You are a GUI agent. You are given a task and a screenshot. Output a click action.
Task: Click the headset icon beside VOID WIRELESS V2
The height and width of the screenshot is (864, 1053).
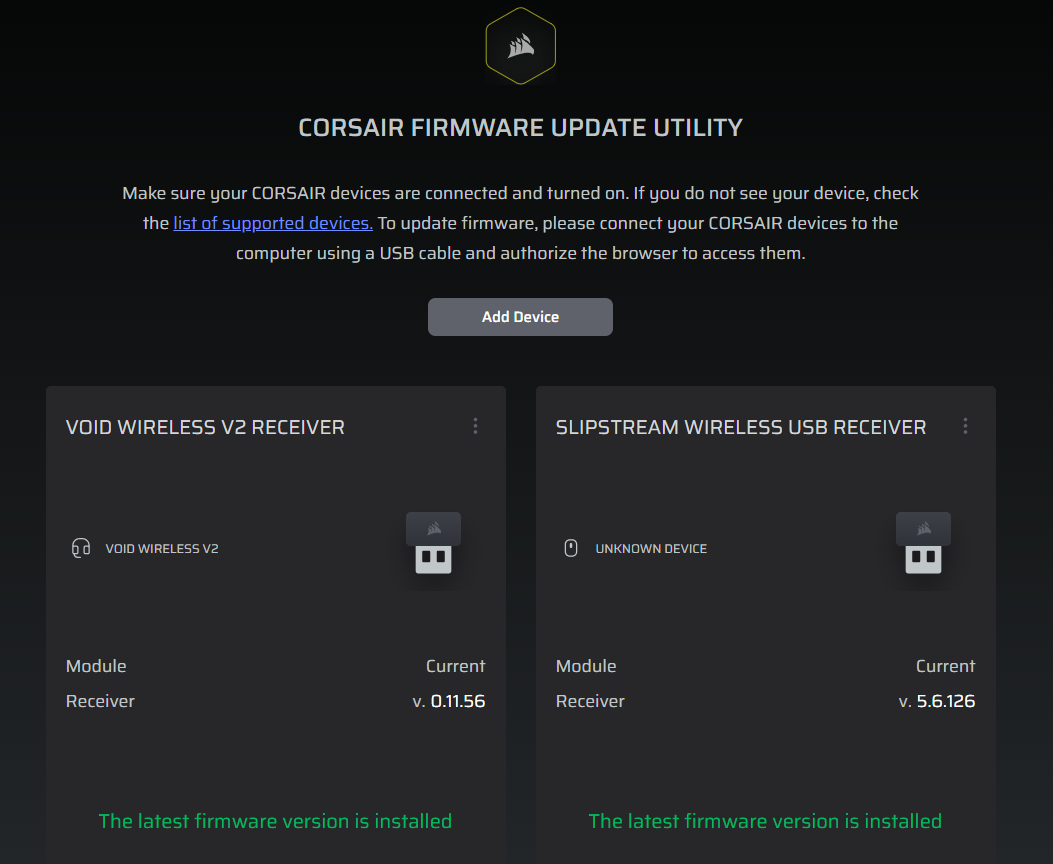click(81, 548)
